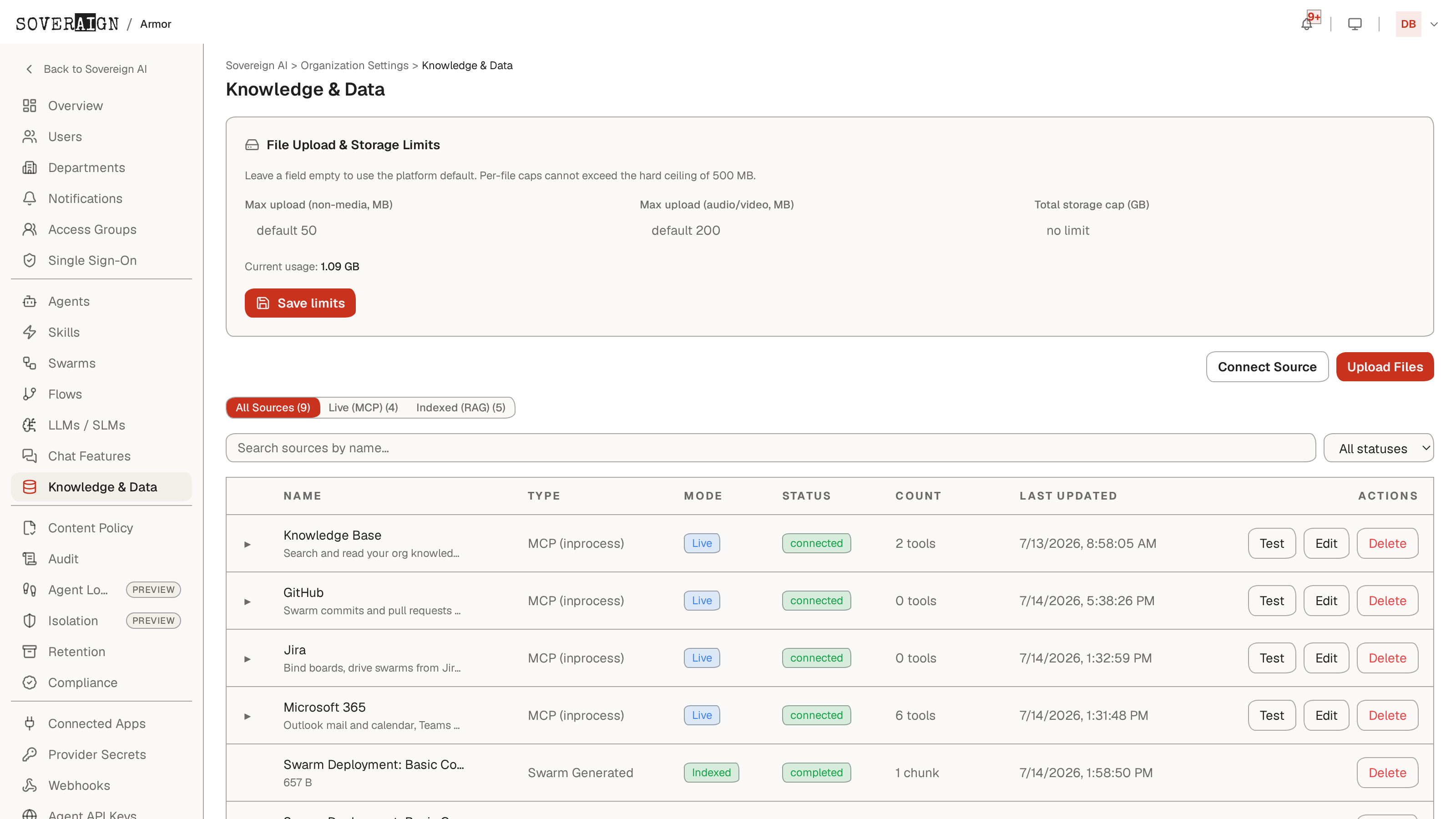Viewport: 1456px width, 819px height.
Task: Edit the Microsoft 365 source
Action: point(1326,715)
